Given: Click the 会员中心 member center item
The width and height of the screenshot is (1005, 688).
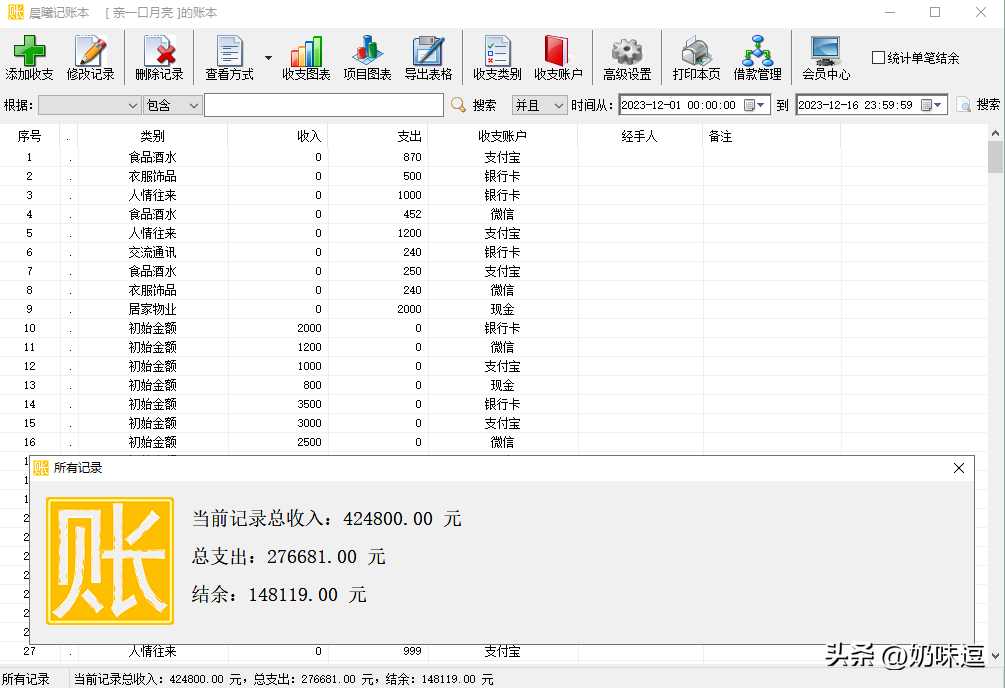Looking at the screenshot, I should pyautogui.click(x=824, y=57).
